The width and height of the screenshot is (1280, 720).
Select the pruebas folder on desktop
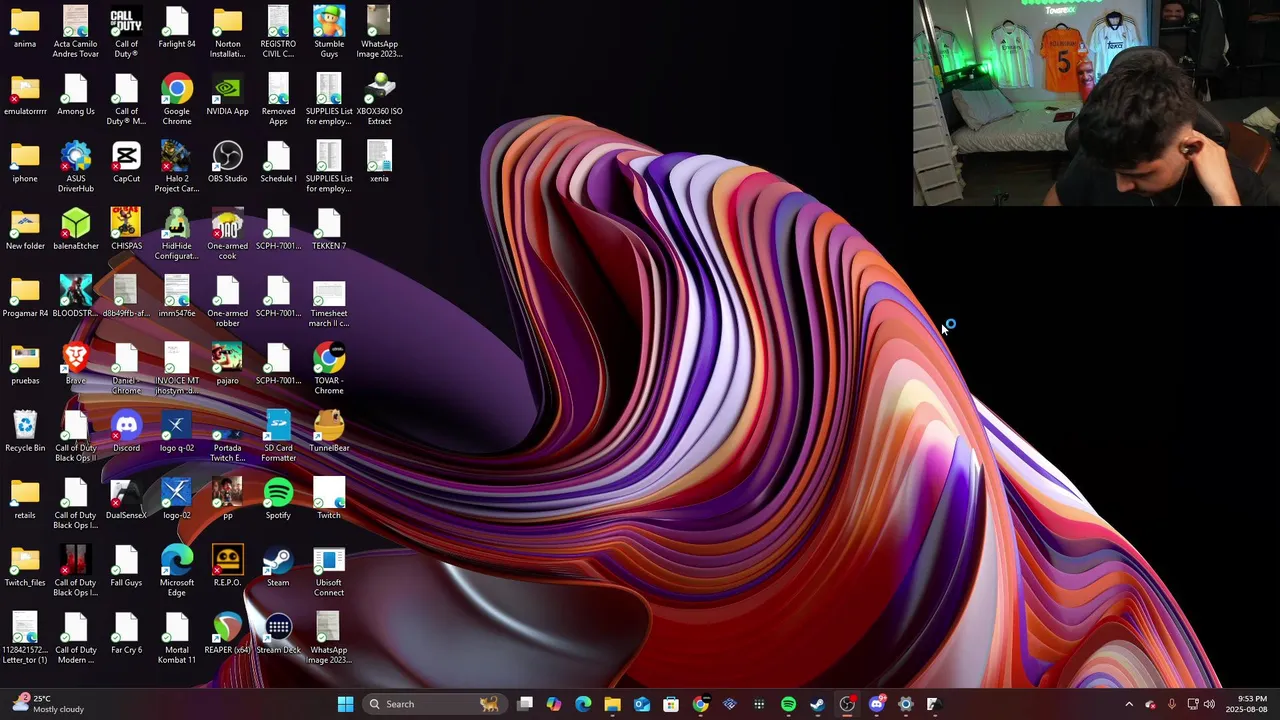tap(25, 364)
